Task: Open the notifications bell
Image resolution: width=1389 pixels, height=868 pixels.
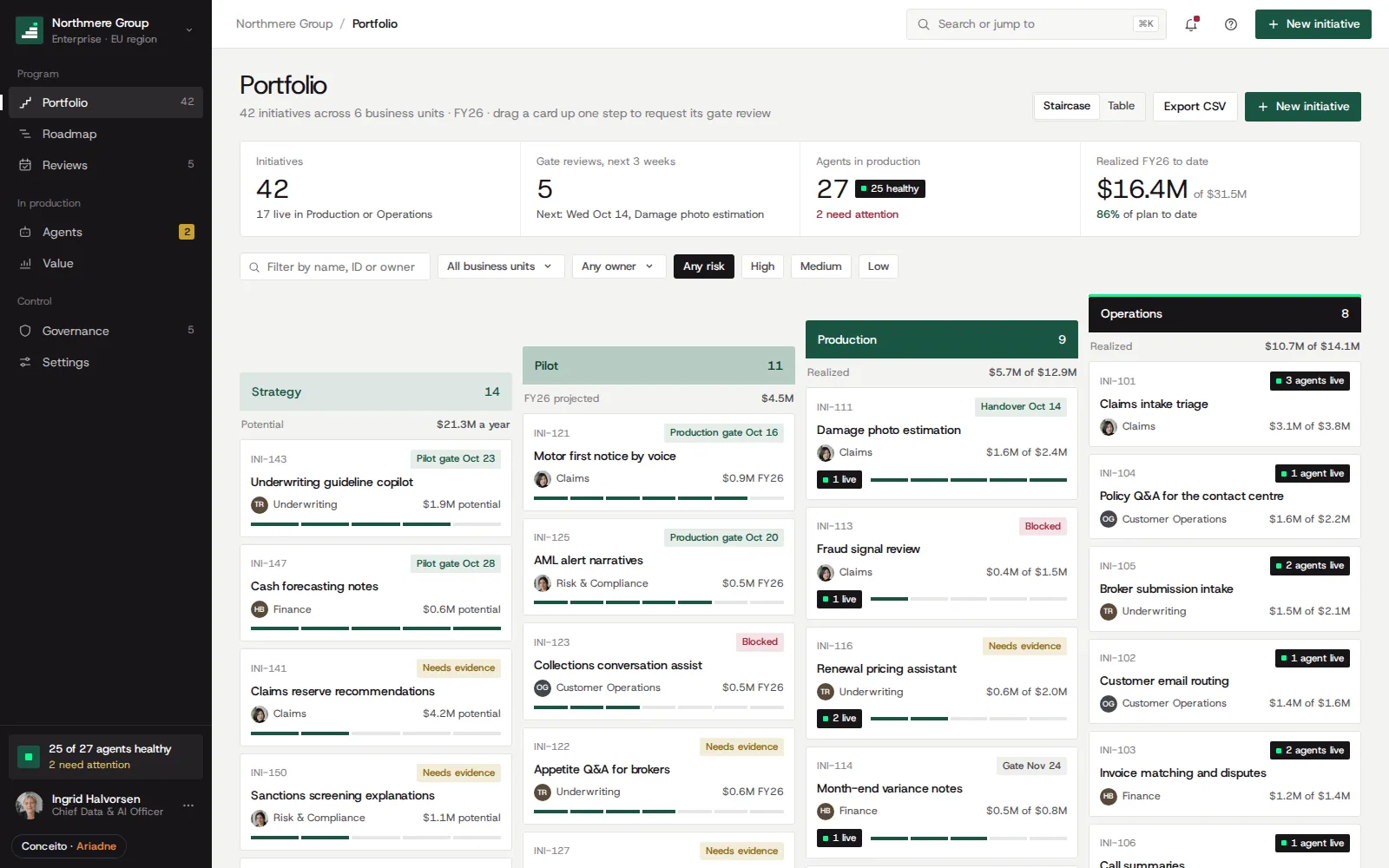Action: [1191, 24]
